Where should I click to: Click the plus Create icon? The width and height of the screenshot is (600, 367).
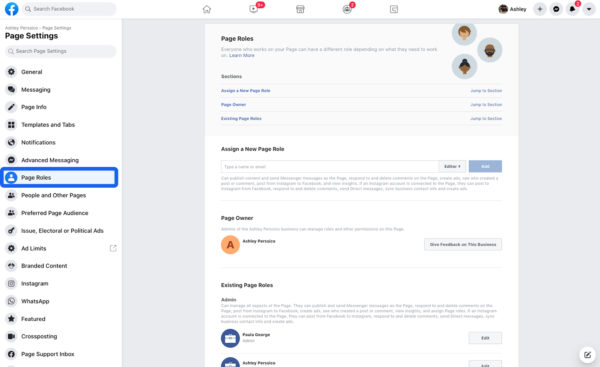pos(540,9)
